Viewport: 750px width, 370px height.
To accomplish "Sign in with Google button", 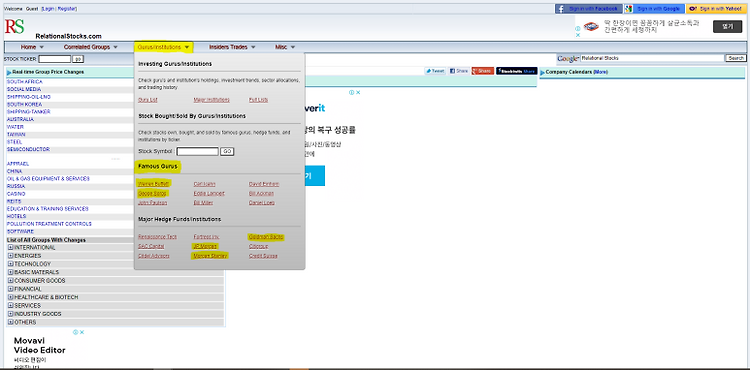I will point(654,9).
